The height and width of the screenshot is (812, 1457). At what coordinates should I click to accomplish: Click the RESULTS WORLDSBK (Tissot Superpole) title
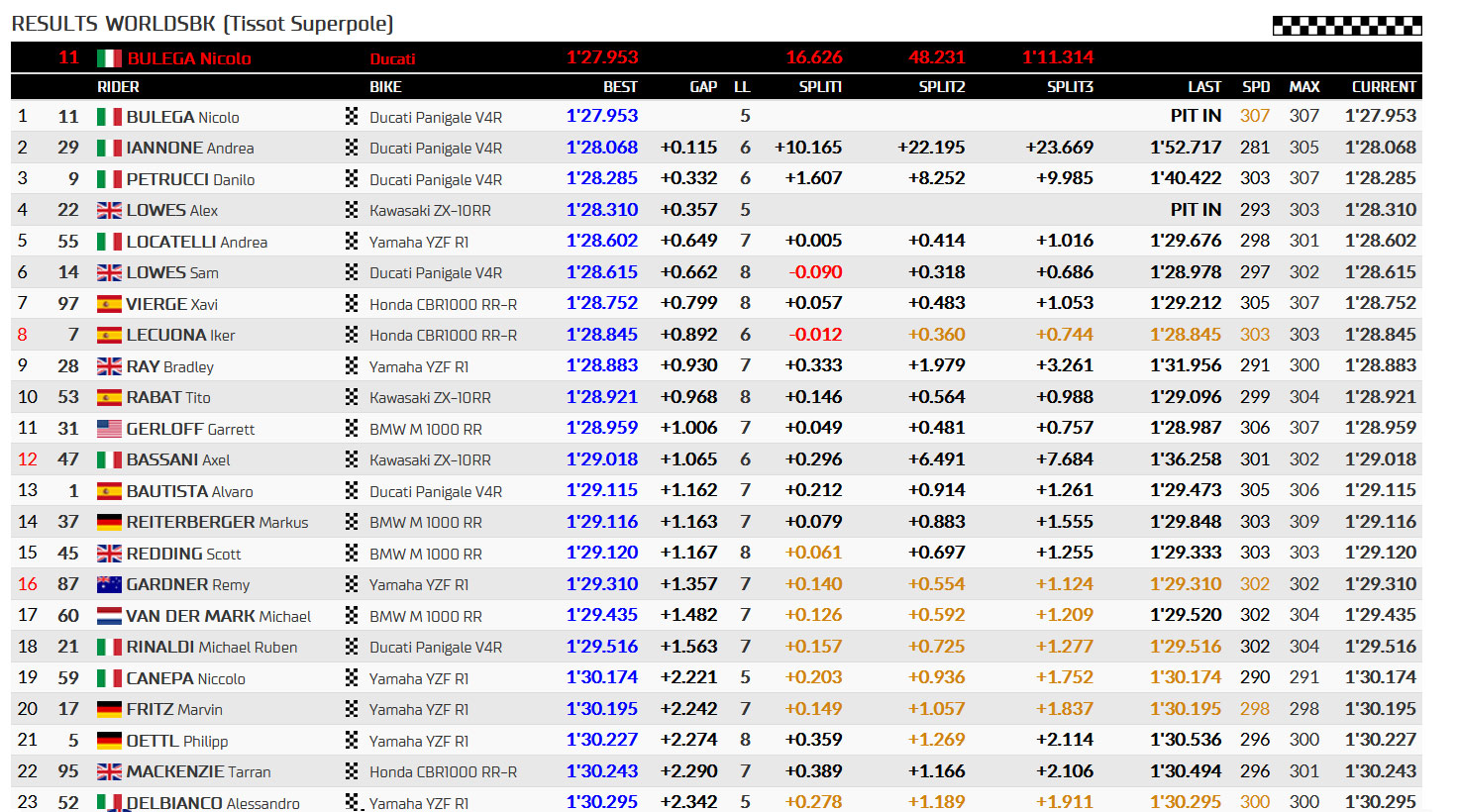pyautogui.click(x=202, y=24)
